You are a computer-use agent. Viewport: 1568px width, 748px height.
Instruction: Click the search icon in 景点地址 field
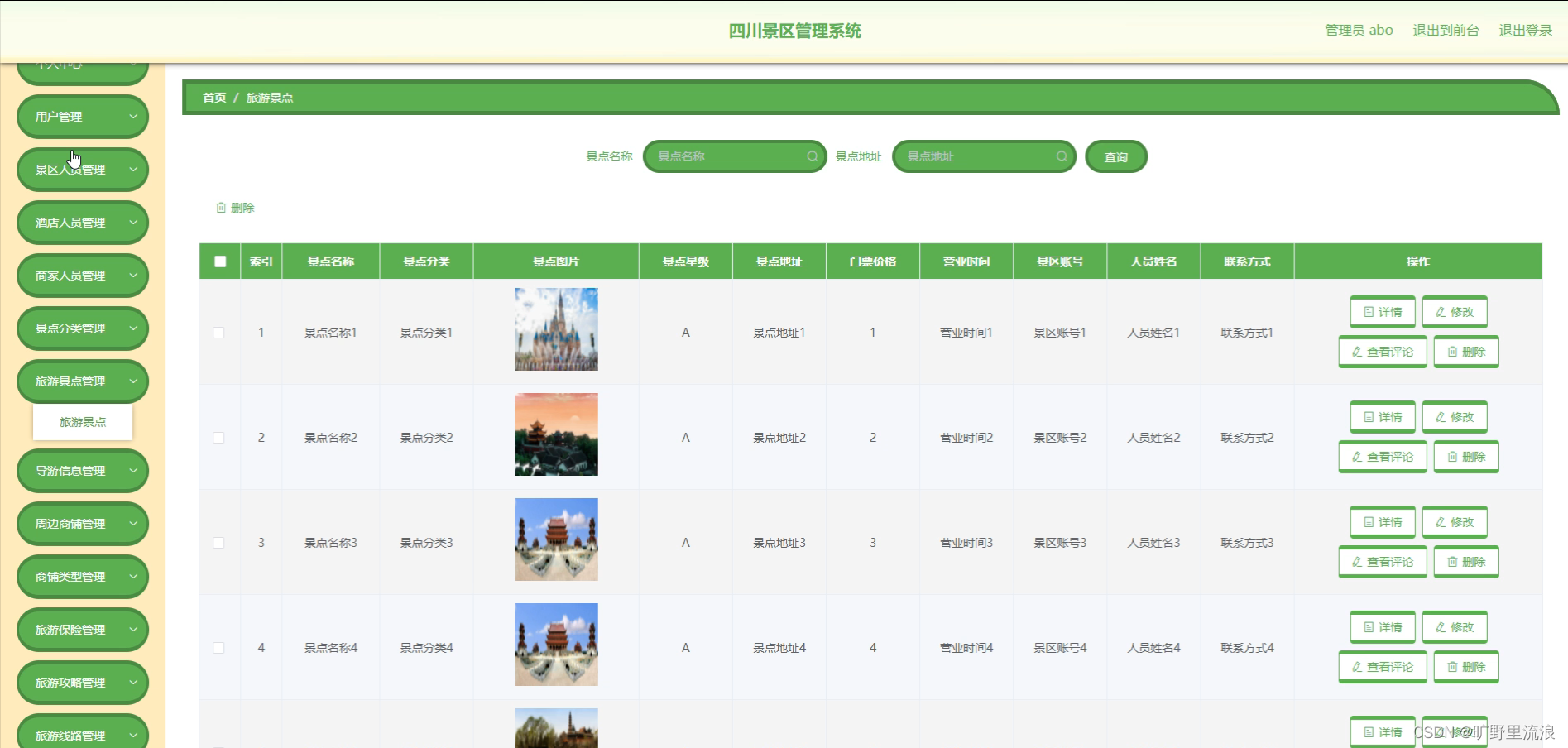tap(1062, 156)
